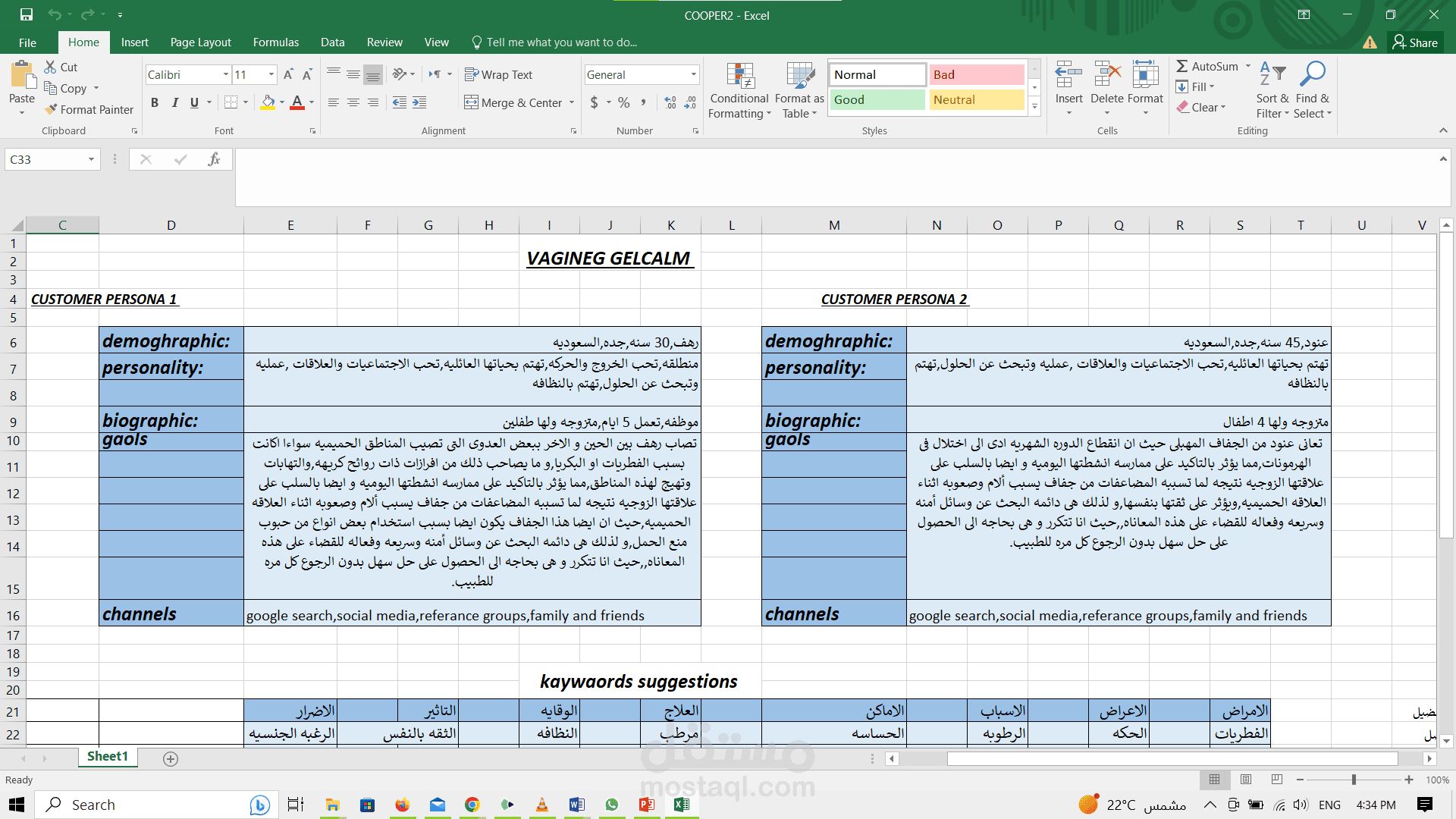Click the Share button

1415,42
